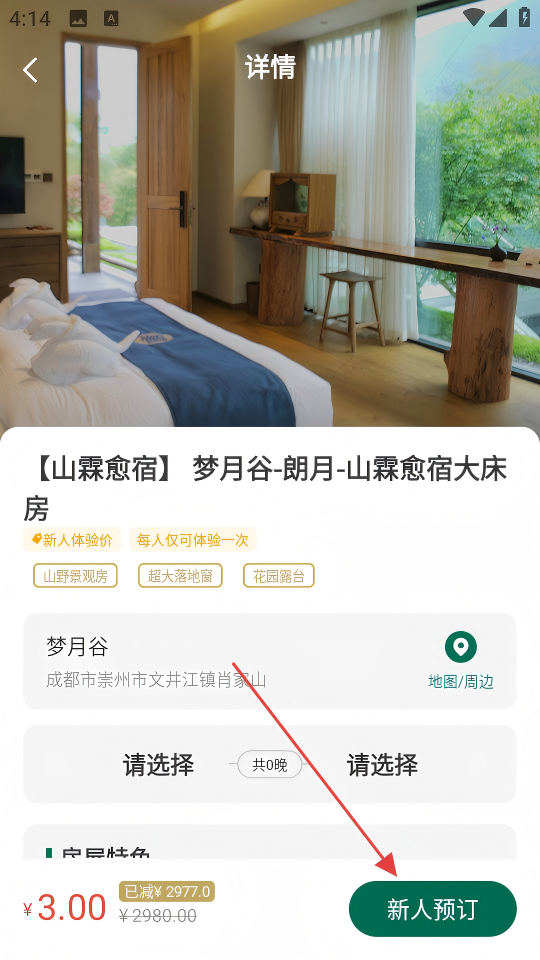Tap the 共0晚 nights indicator

(270, 765)
